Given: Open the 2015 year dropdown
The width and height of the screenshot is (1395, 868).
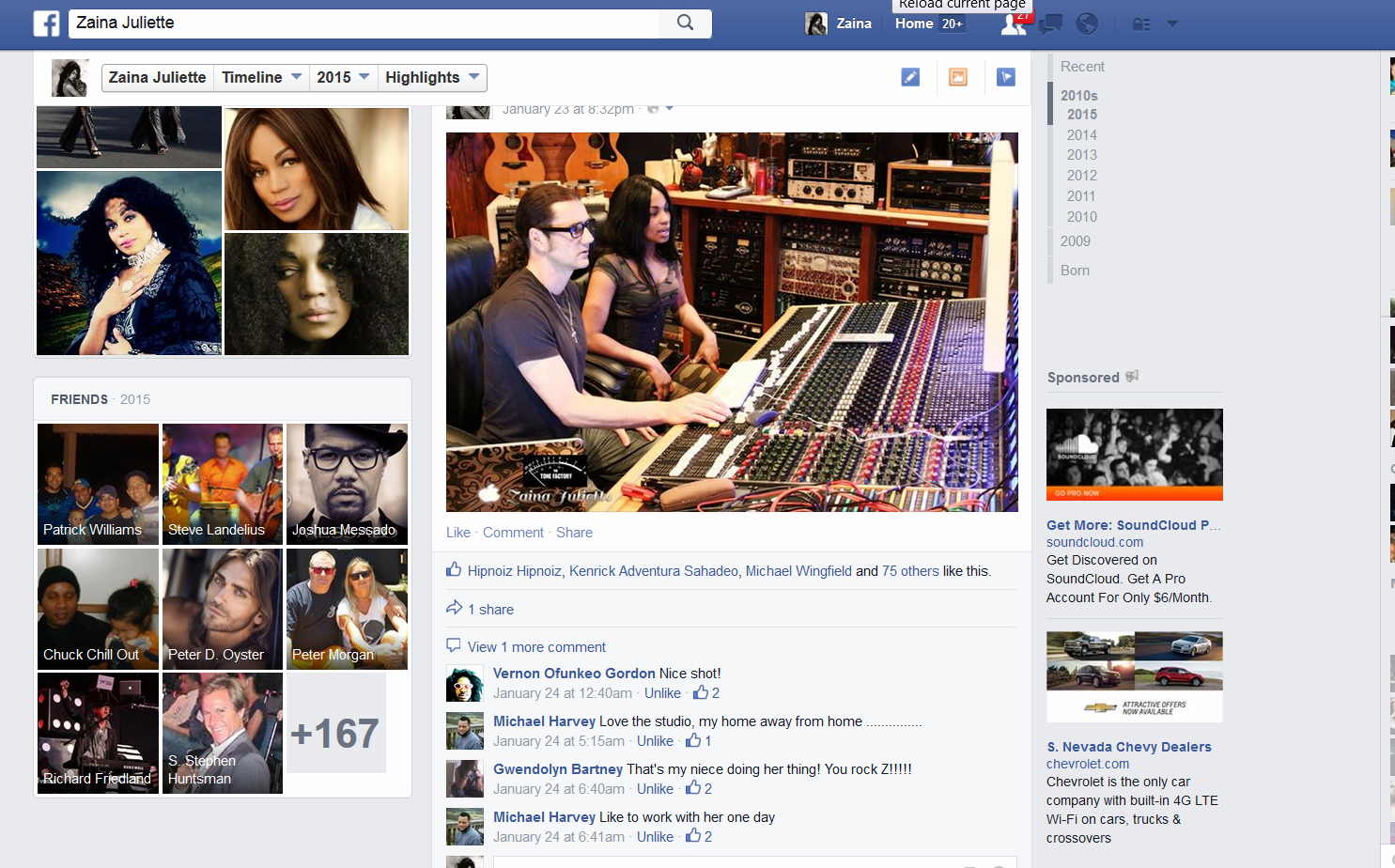Looking at the screenshot, I should [x=343, y=77].
